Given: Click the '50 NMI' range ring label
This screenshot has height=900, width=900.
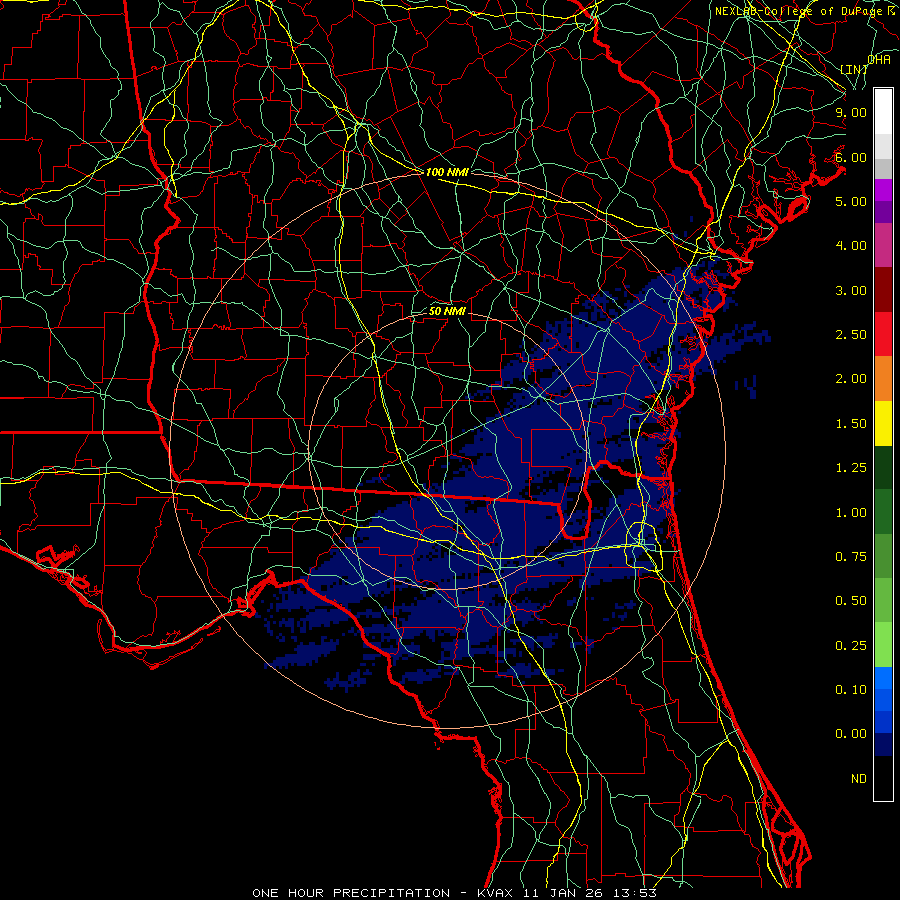Looking at the screenshot, I should click(447, 311).
